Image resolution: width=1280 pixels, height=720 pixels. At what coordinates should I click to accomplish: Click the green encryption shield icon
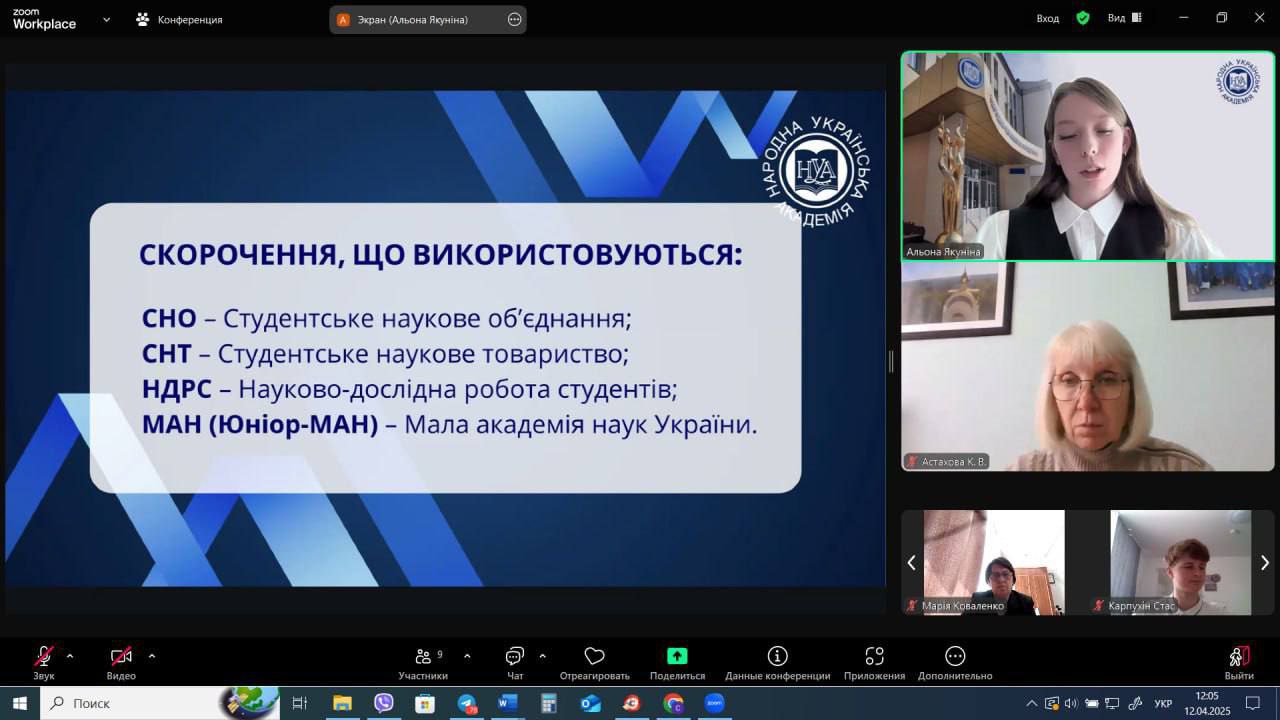pyautogui.click(x=1082, y=18)
